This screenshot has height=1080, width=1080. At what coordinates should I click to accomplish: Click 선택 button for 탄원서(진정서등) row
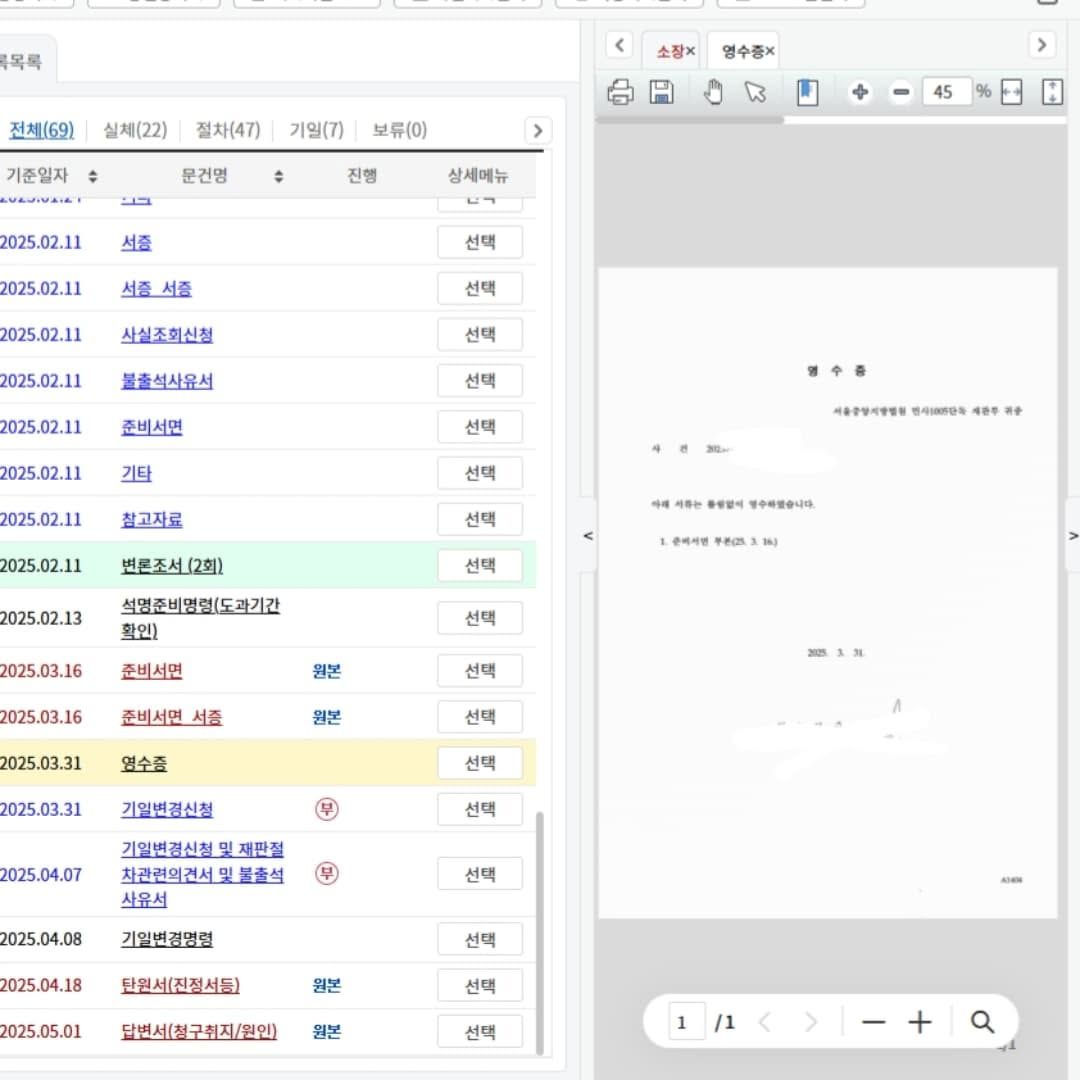click(x=480, y=985)
